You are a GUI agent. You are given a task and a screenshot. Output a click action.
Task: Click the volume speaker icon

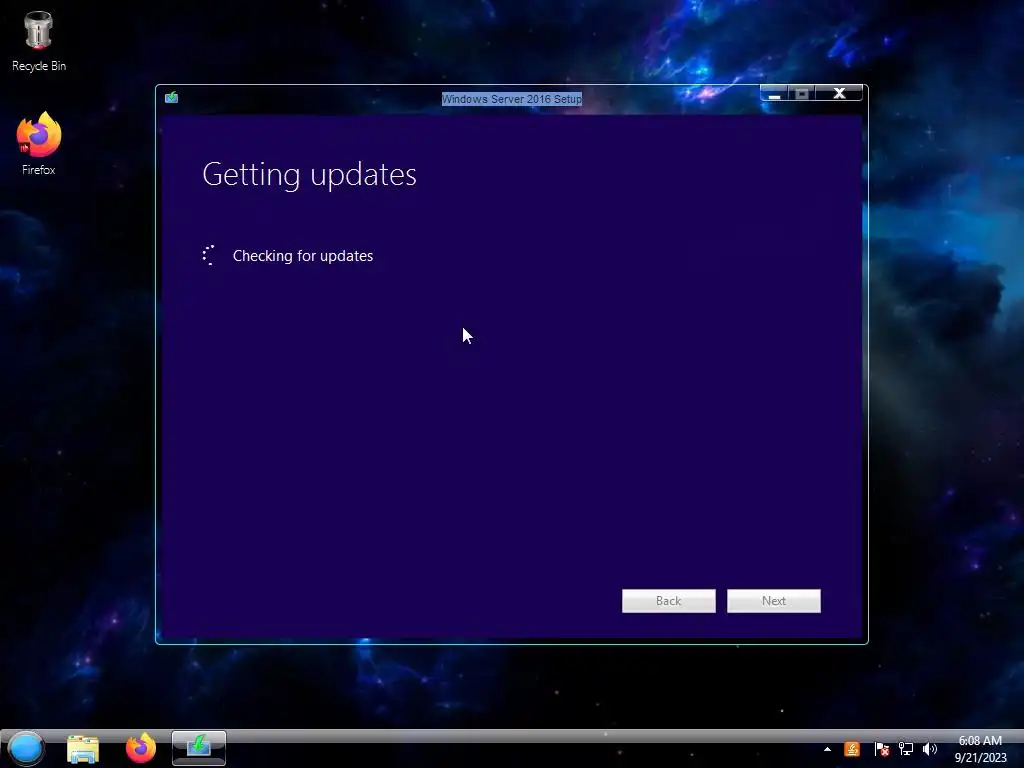click(930, 749)
